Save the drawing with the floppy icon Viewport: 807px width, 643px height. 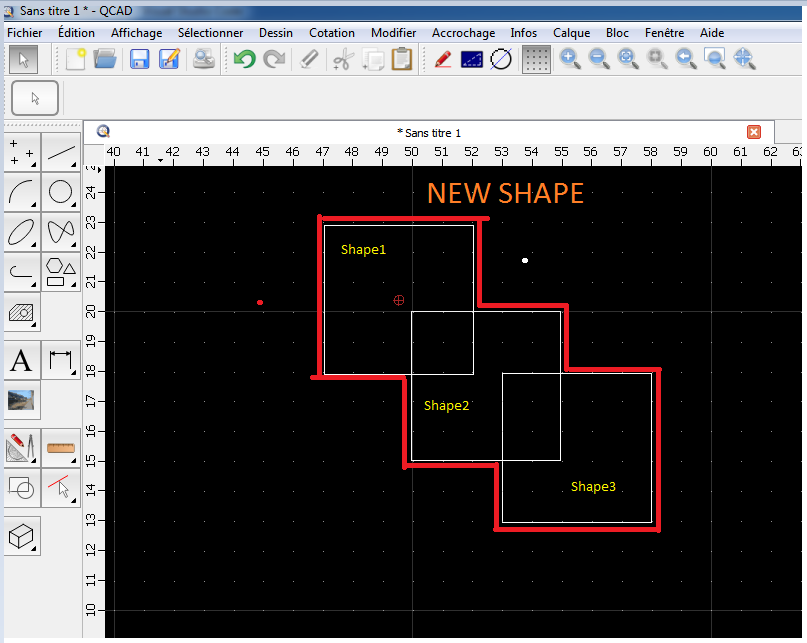139,59
